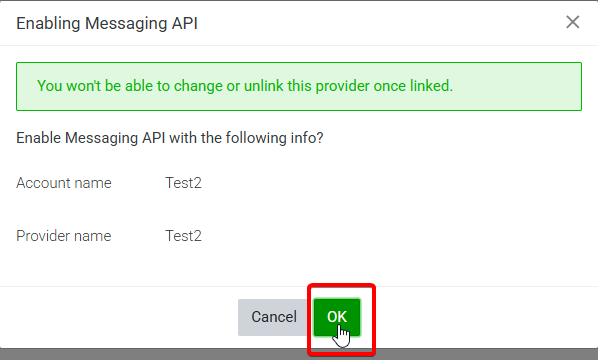598x360 pixels.
Task: Click the Test2 provider name value
Action: tap(183, 236)
